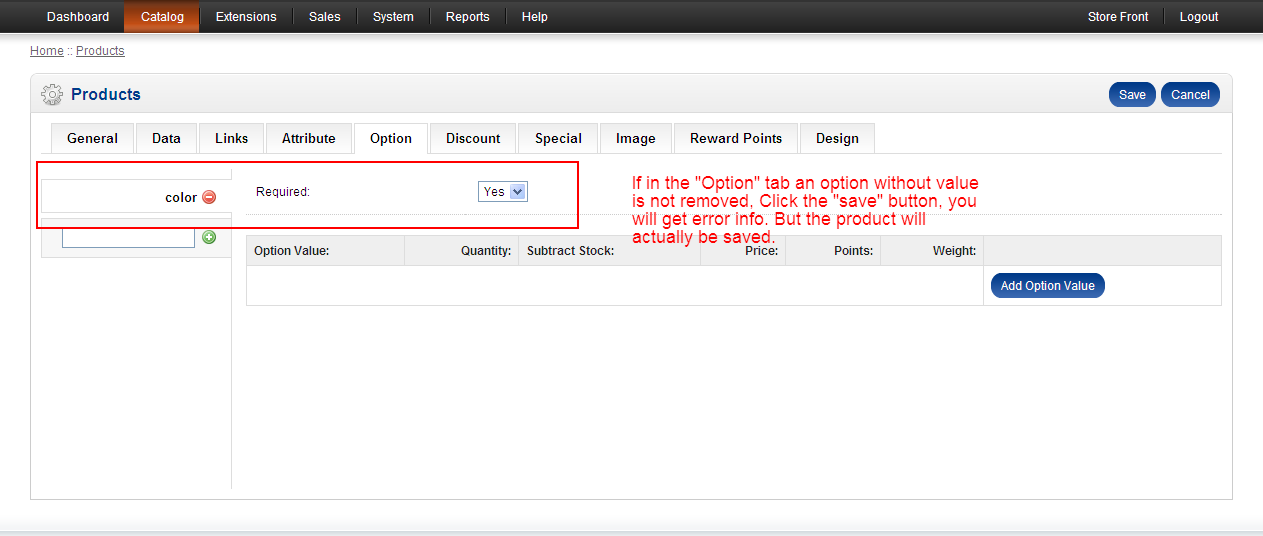
Task: Follow the Products breadcrumb link
Action: tap(100, 51)
